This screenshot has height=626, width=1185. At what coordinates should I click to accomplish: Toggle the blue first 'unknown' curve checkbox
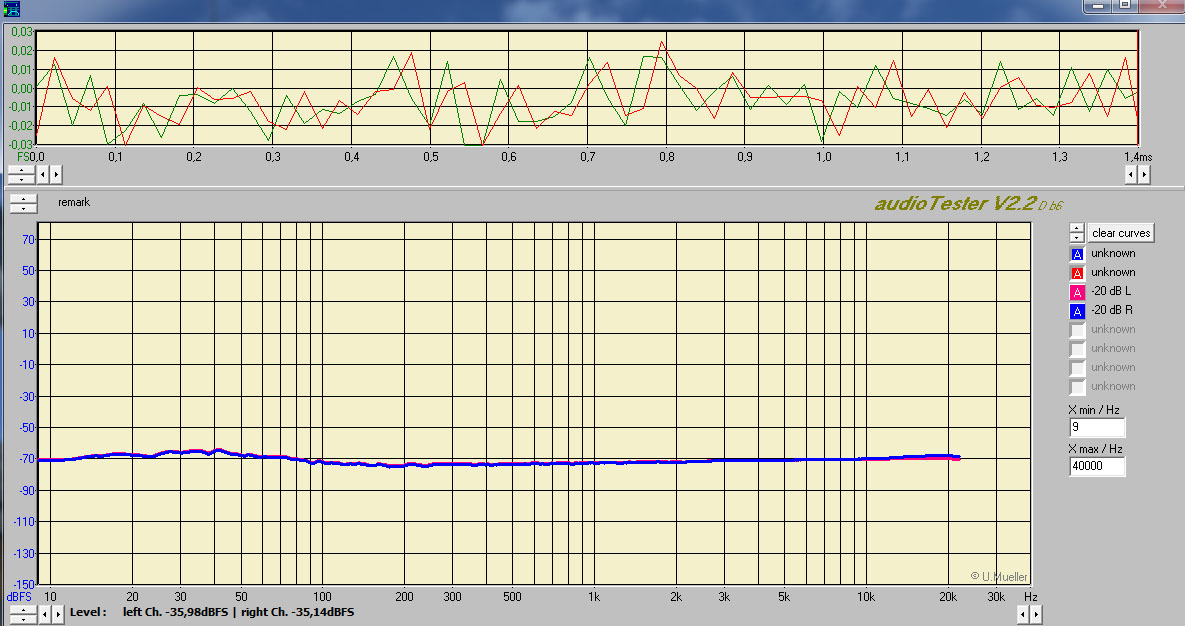tap(1077, 254)
